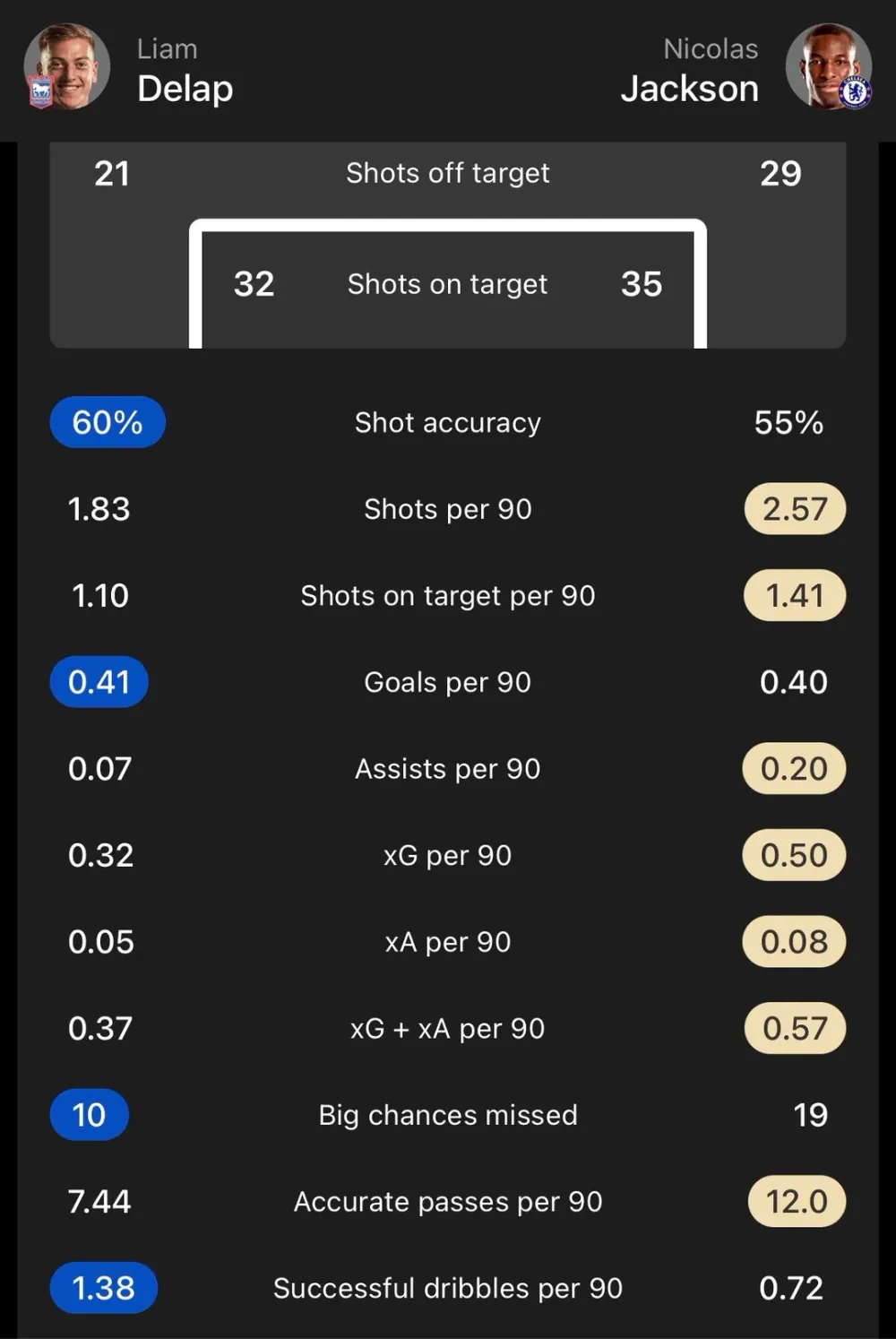The height and width of the screenshot is (1339, 896).
Task: Tap the 0.57 xG + xA badge
Action: click(x=795, y=1028)
